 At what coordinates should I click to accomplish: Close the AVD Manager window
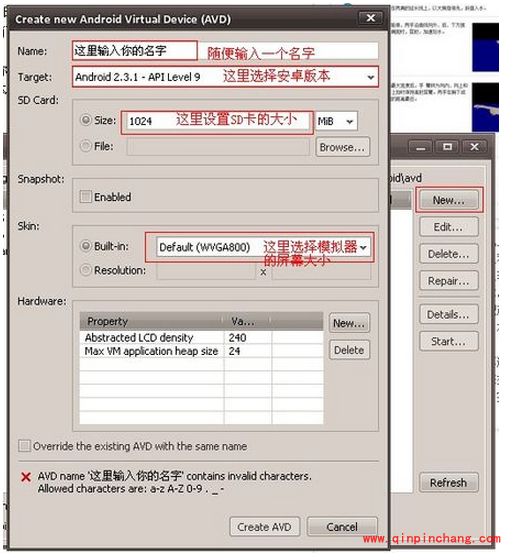[474, 146]
